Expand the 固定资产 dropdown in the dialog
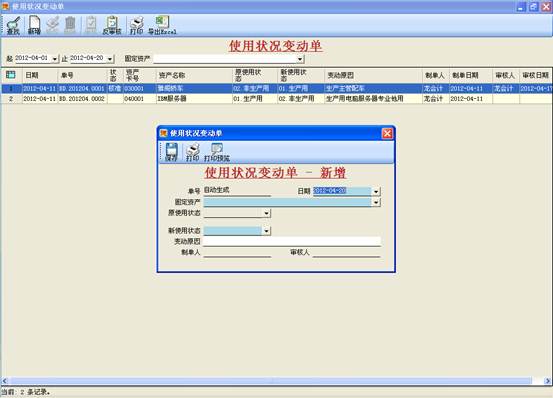The width and height of the screenshot is (553, 398). click(376, 202)
